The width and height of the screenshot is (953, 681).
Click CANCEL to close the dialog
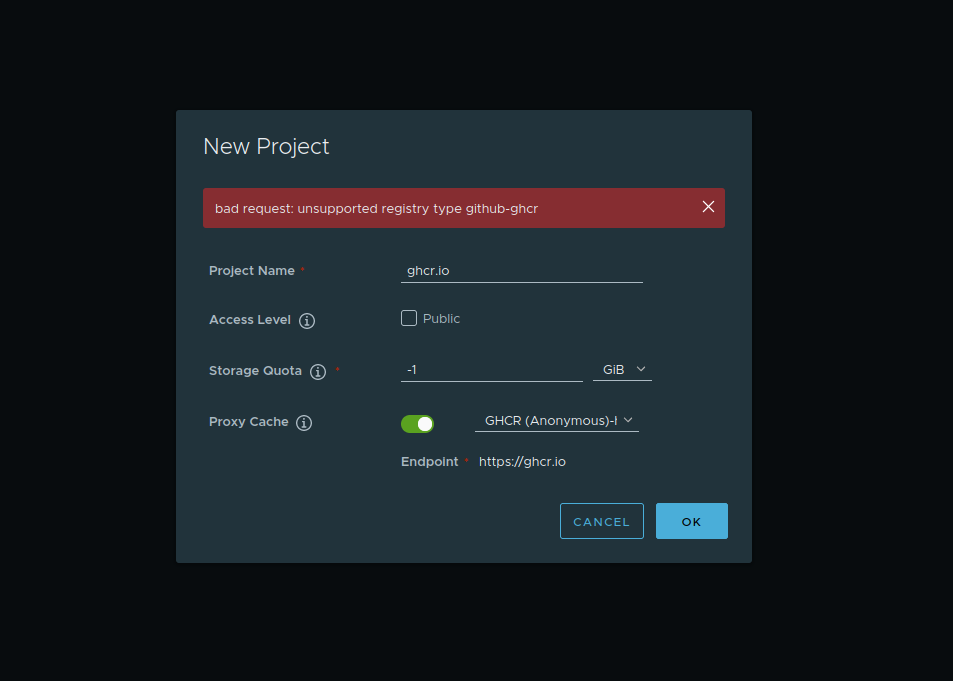(x=601, y=520)
